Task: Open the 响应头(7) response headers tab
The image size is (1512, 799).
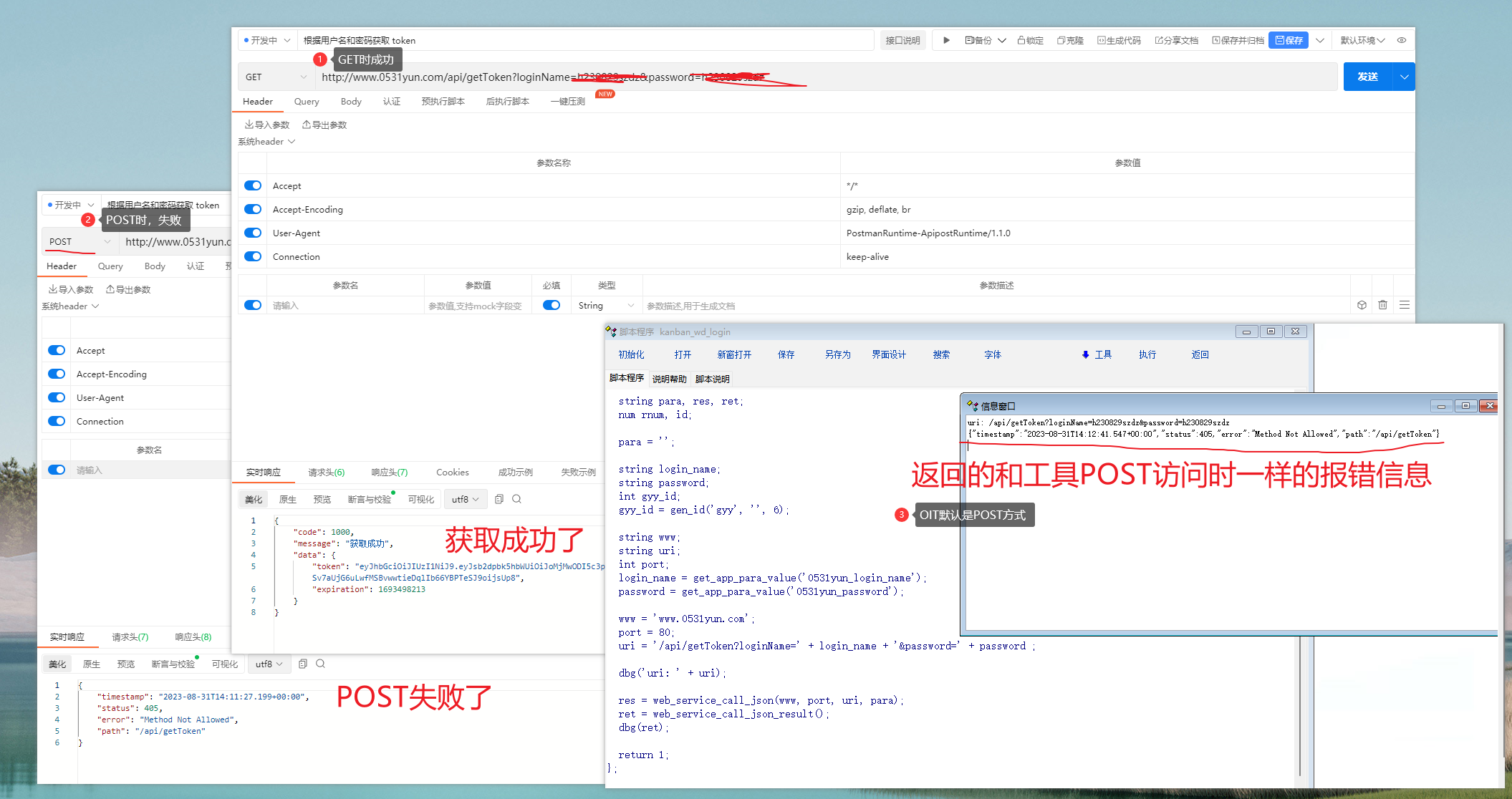Action: point(389,472)
